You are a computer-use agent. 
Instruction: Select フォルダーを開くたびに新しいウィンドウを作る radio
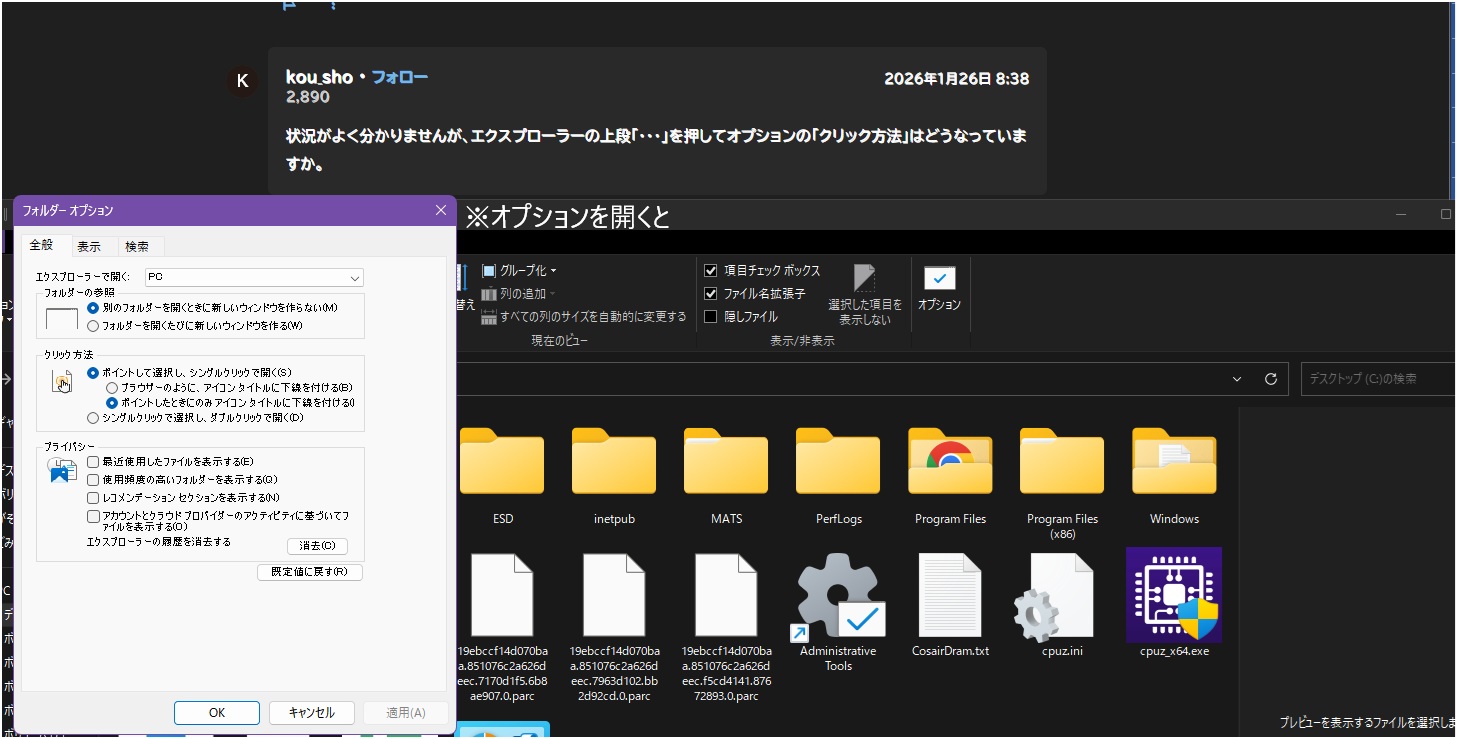click(93, 325)
